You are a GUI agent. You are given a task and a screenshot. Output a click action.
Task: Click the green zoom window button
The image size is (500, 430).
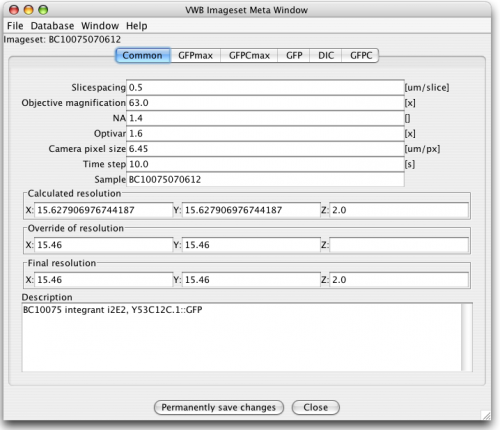[43, 10]
